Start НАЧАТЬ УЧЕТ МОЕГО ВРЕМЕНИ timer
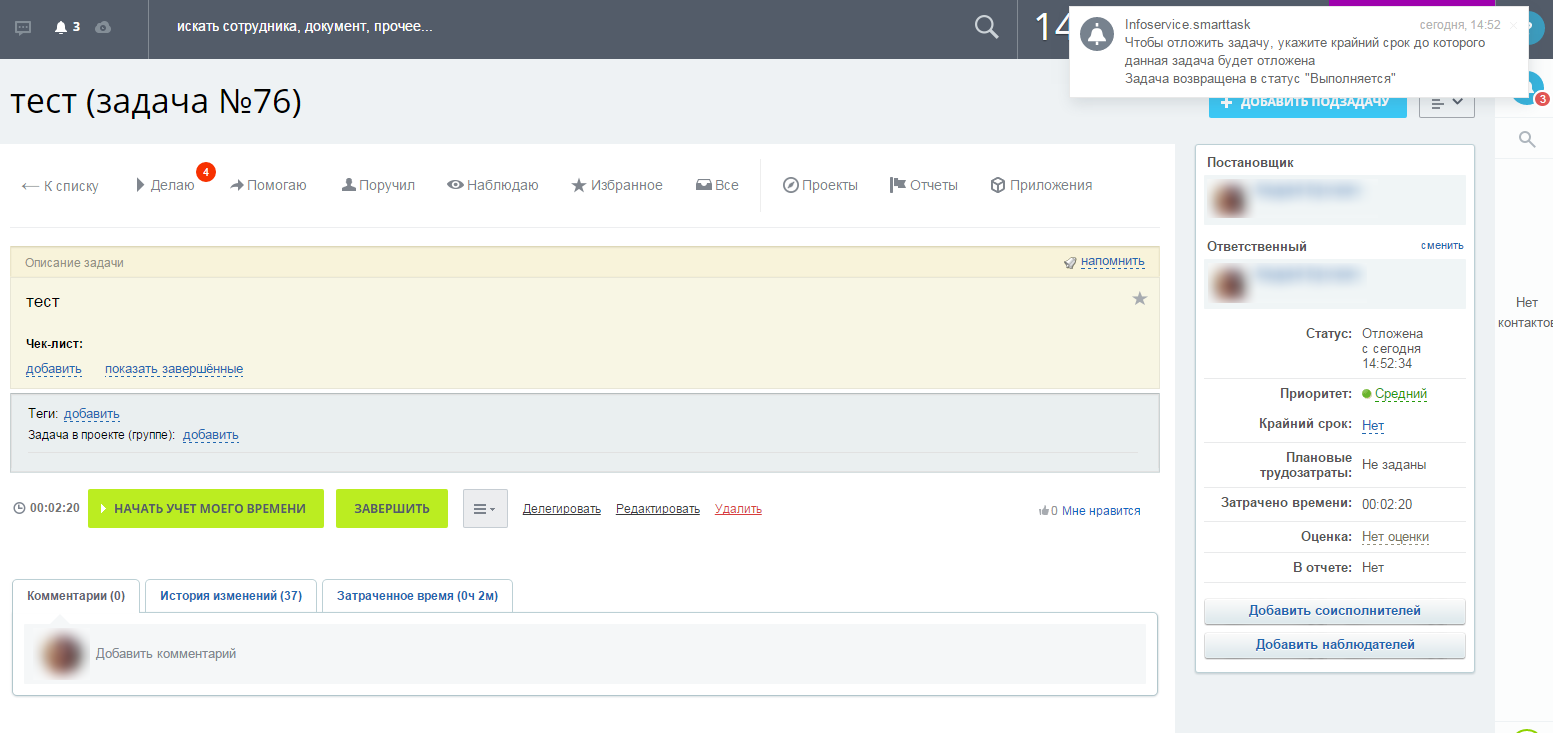 point(206,508)
